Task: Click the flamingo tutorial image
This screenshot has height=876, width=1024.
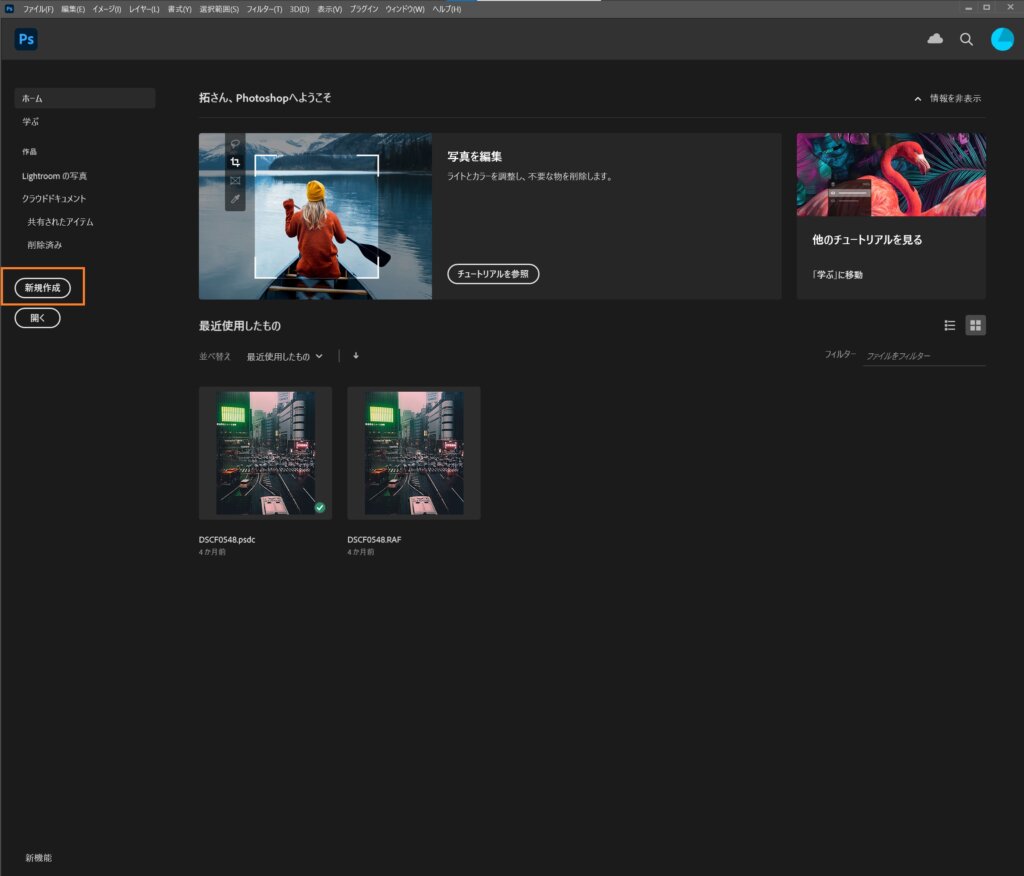Action: 891,174
